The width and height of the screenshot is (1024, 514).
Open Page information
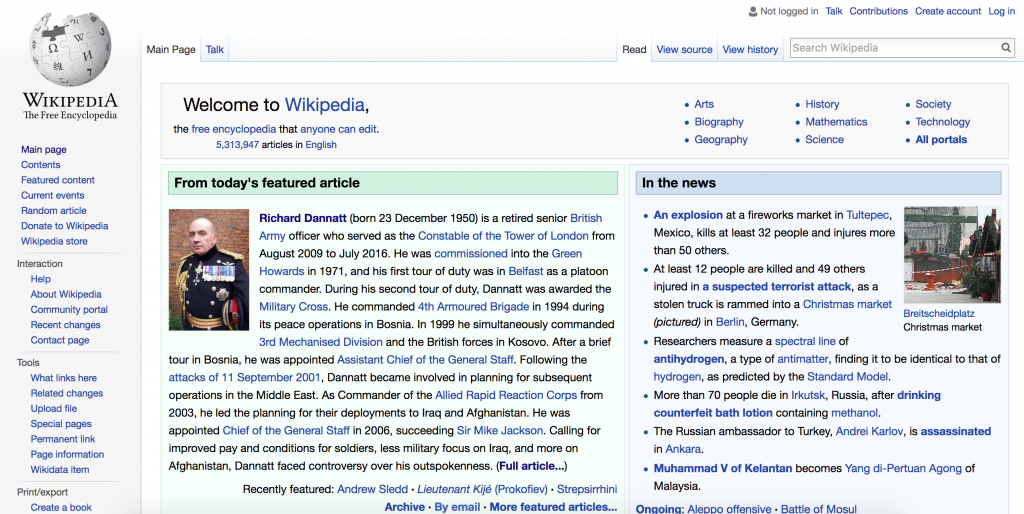[67, 454]
